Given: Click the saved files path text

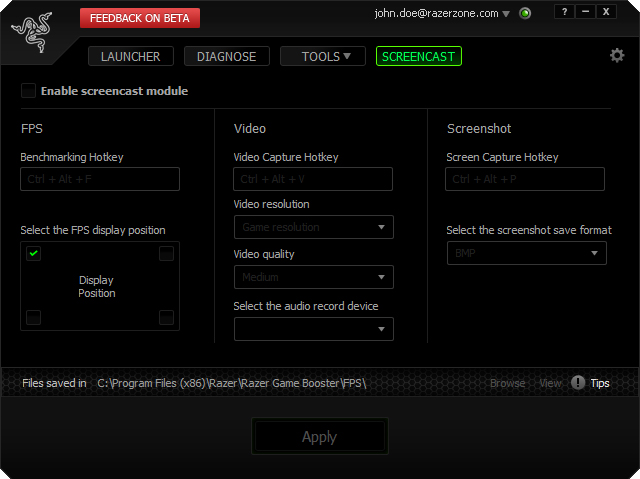Looking at the screenshot, I should tap(231, 384).
